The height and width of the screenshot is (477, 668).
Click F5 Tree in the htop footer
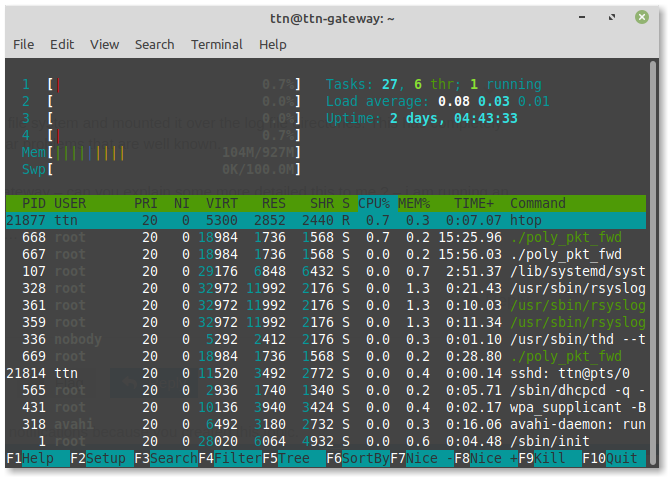pos(294,458)
